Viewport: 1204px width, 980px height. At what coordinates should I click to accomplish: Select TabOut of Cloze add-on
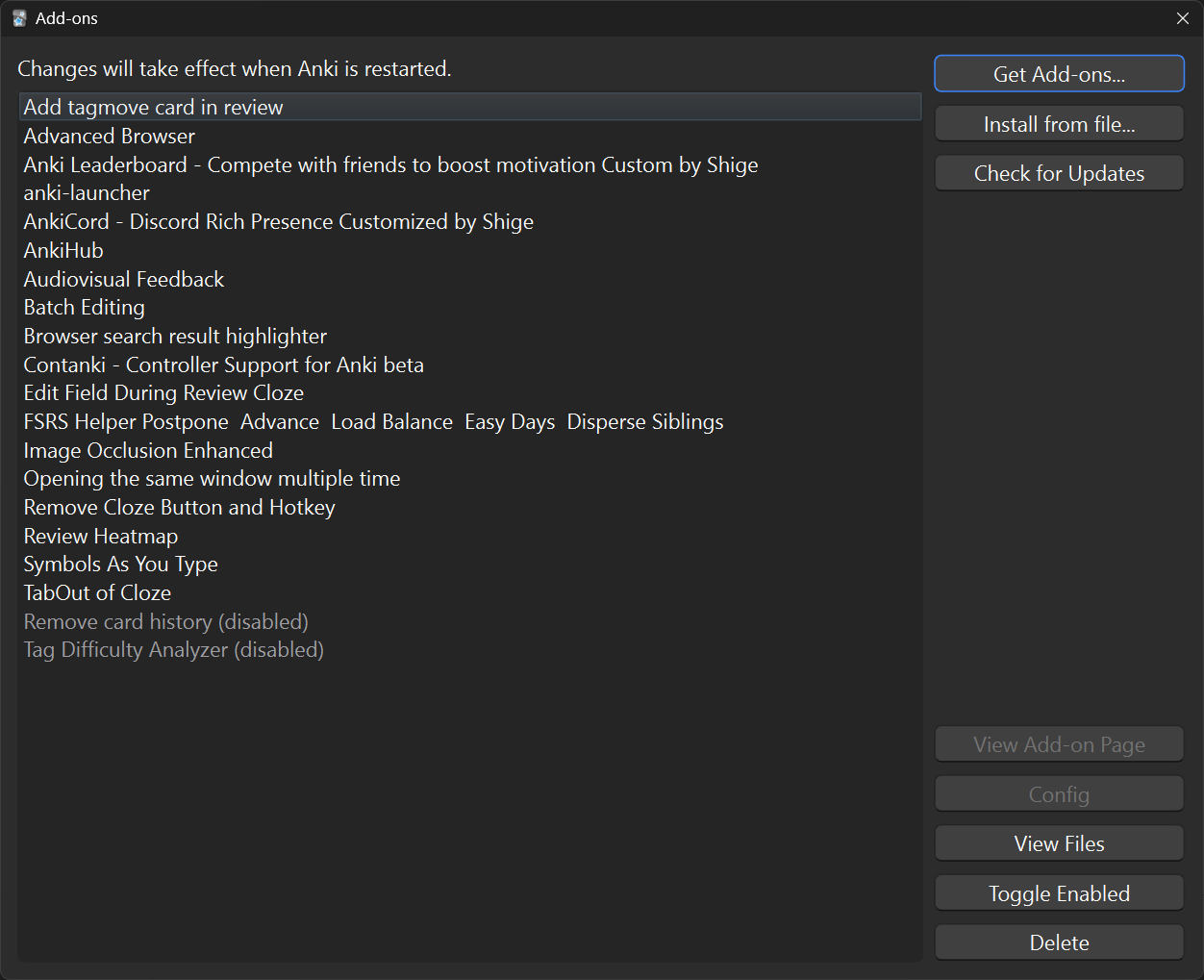point(470,592)
